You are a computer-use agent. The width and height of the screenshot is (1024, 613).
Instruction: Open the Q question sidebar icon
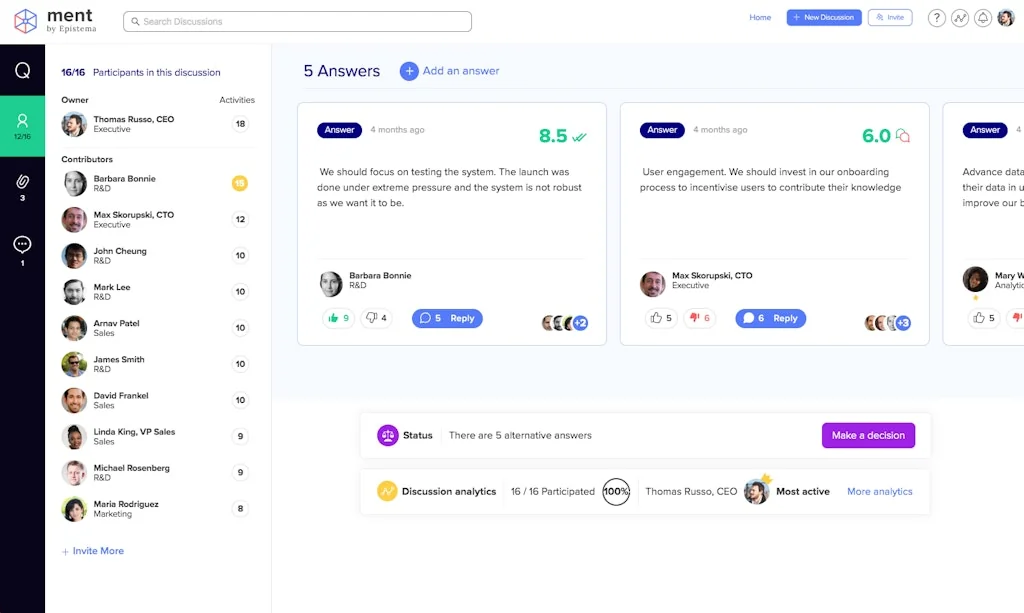22,70
